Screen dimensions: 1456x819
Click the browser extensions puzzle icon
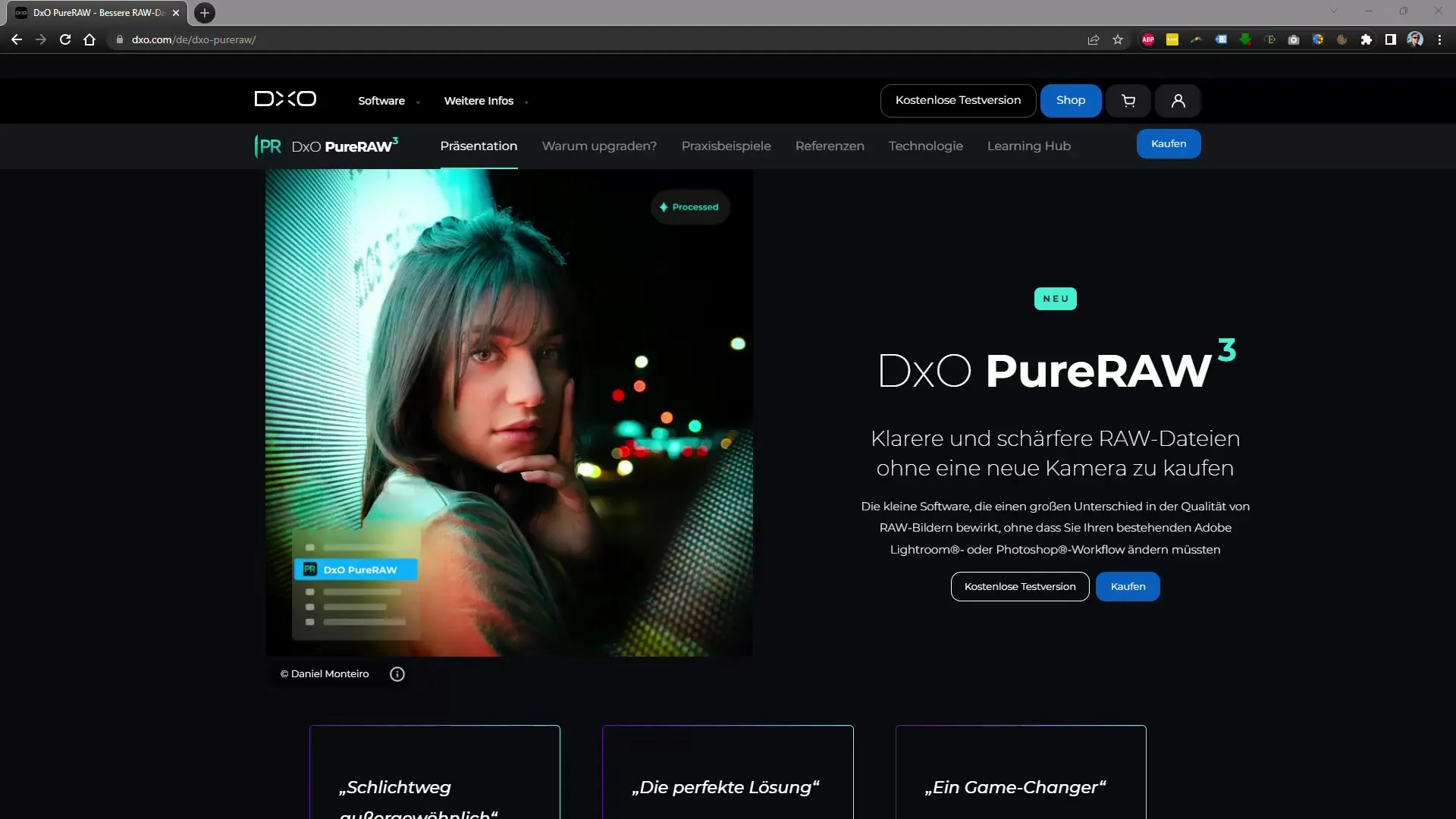(1364, 40)
